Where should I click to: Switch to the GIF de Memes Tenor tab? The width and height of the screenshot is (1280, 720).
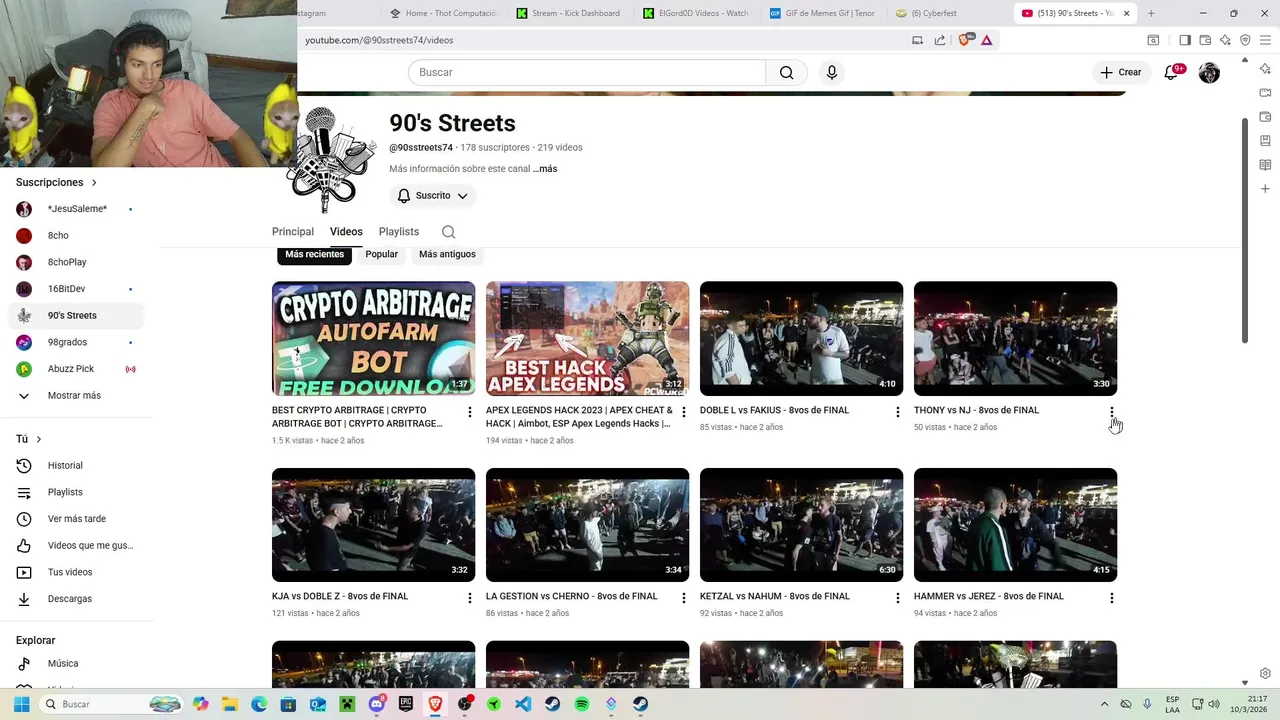point(822,13)
